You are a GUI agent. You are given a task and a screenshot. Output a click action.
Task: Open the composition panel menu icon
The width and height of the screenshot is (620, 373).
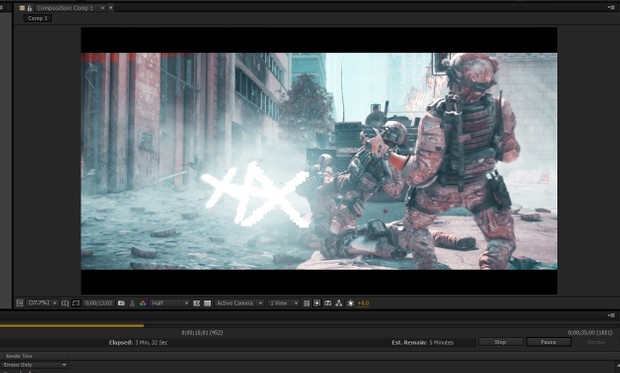(x=611, y=8)
